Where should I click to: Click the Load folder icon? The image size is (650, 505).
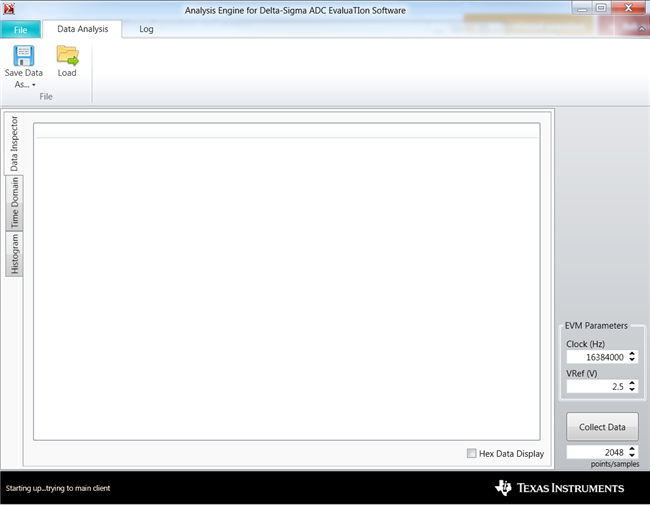coord(68,56)
